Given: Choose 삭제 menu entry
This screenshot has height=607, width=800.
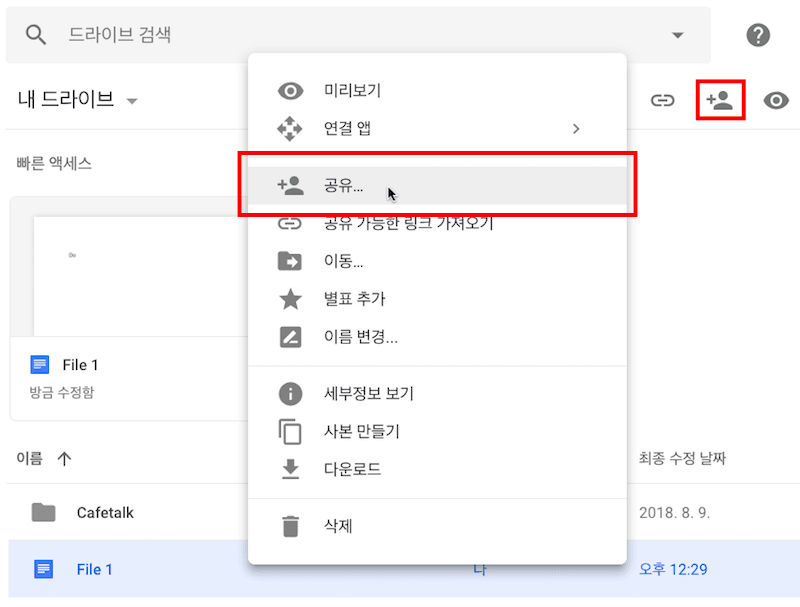Looking at the screenshot, I should 437,526.
